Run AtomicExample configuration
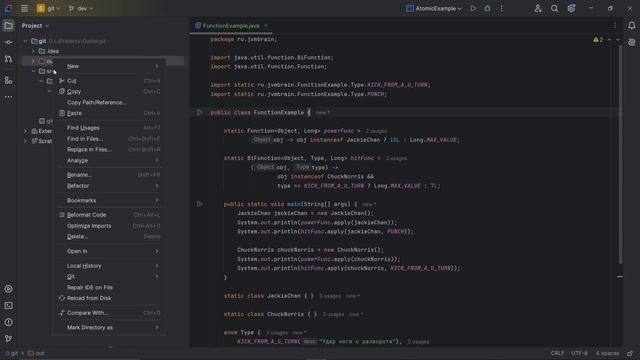Image resolution: width=640 pixels, height=360 pixels. [473, 8]
